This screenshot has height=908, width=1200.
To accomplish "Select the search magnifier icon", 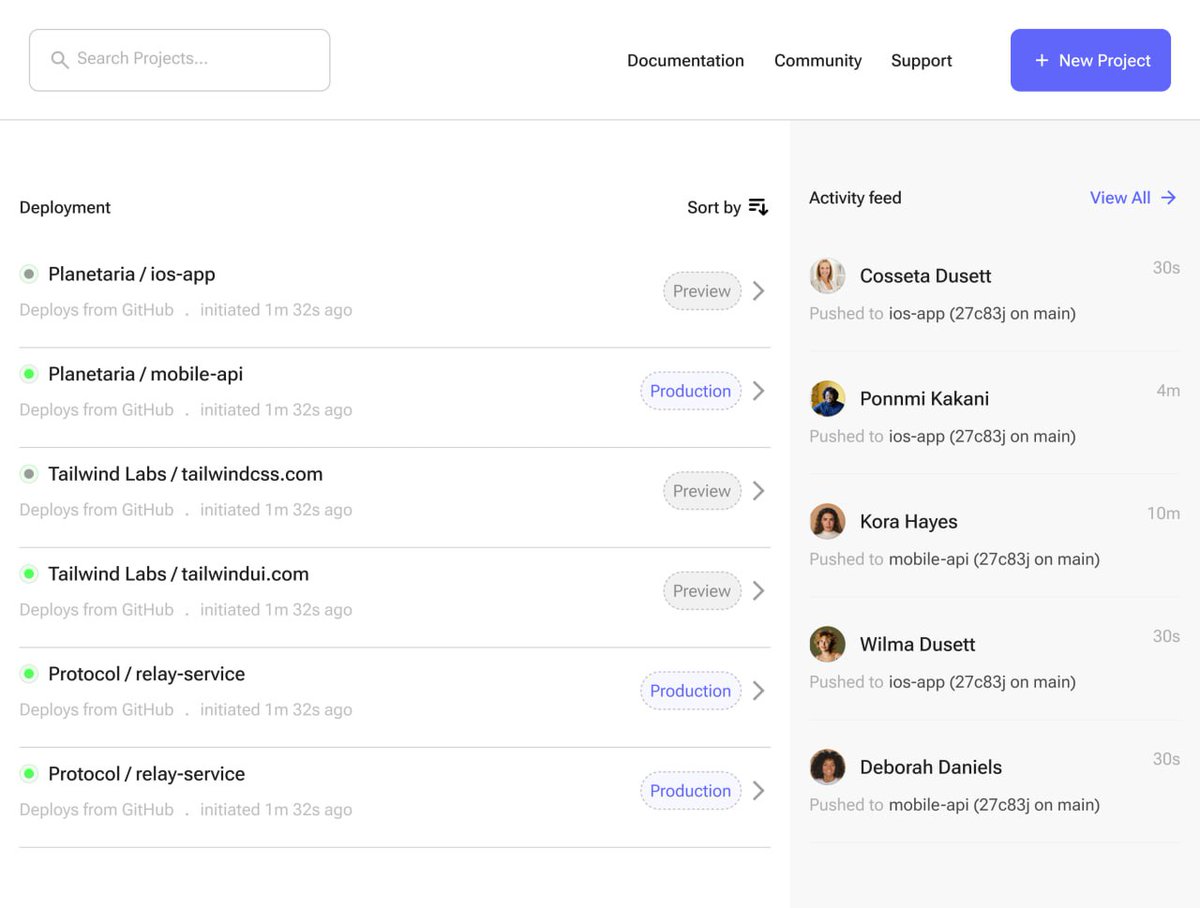I will pos(60,60).
